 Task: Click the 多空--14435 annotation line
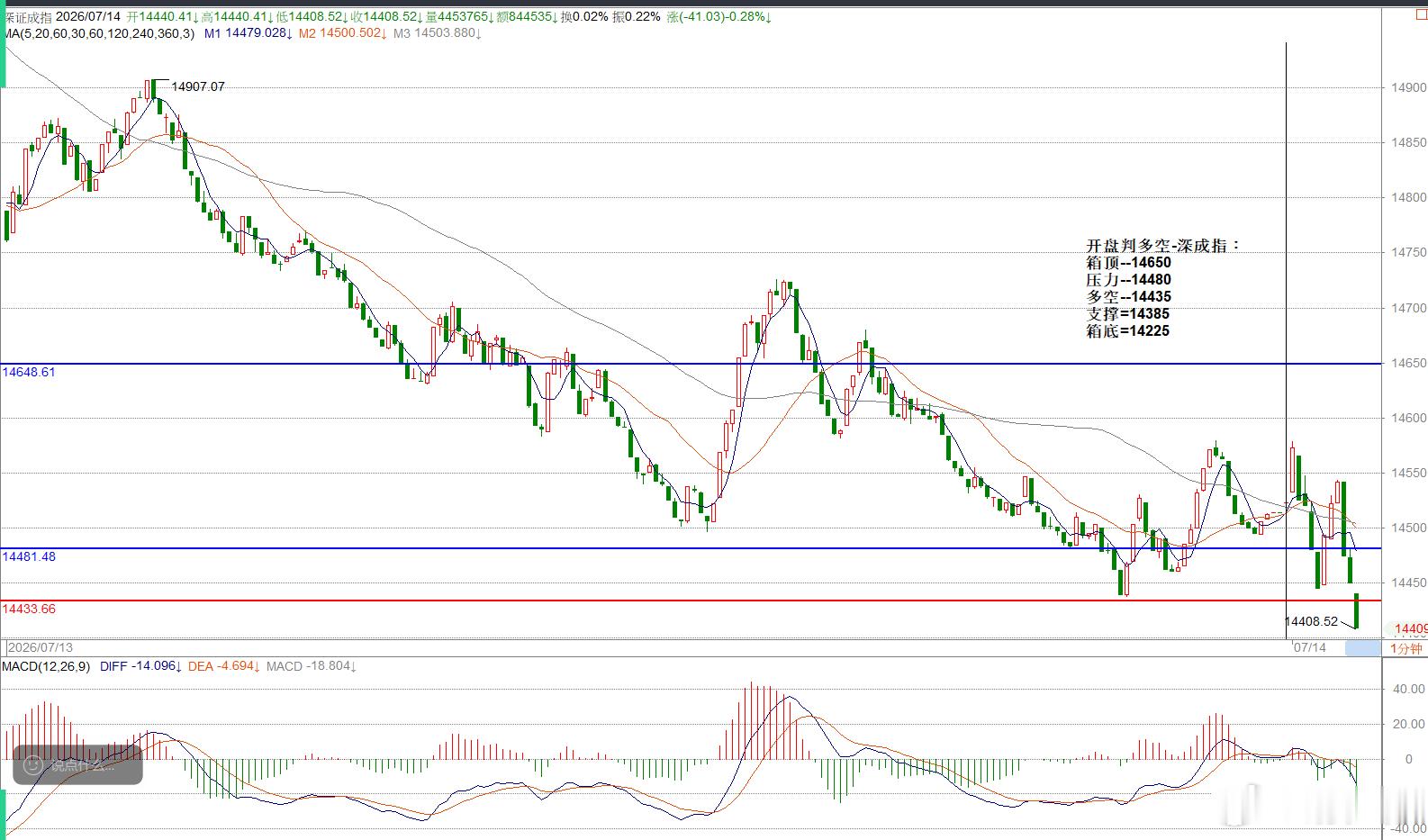1129,297
